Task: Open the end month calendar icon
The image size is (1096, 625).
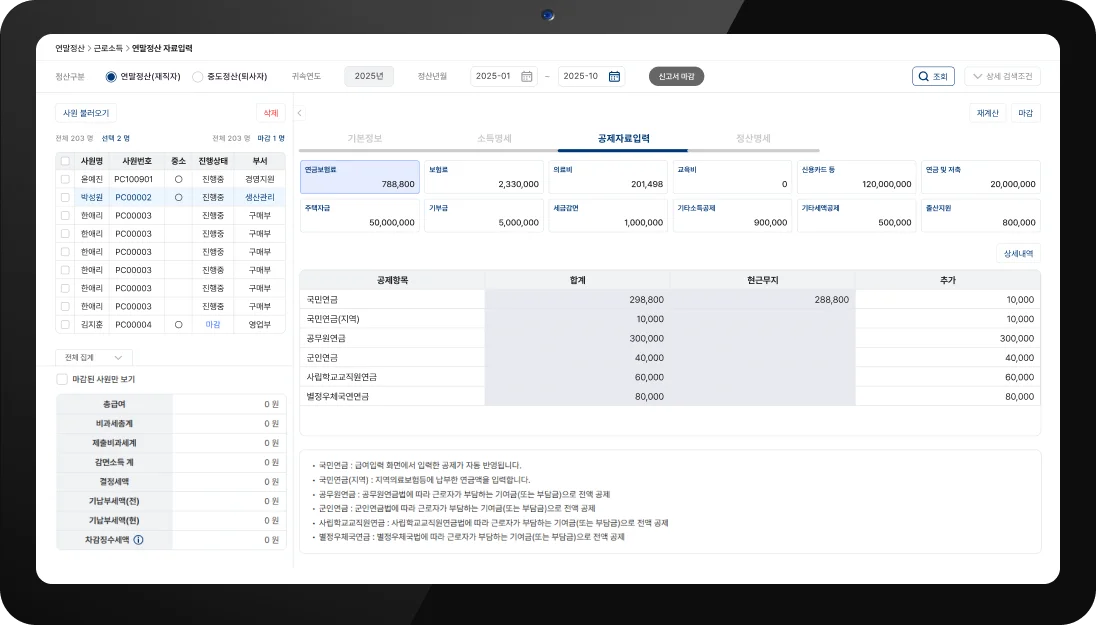Action: pyautogui.click(x=614, y=76)
